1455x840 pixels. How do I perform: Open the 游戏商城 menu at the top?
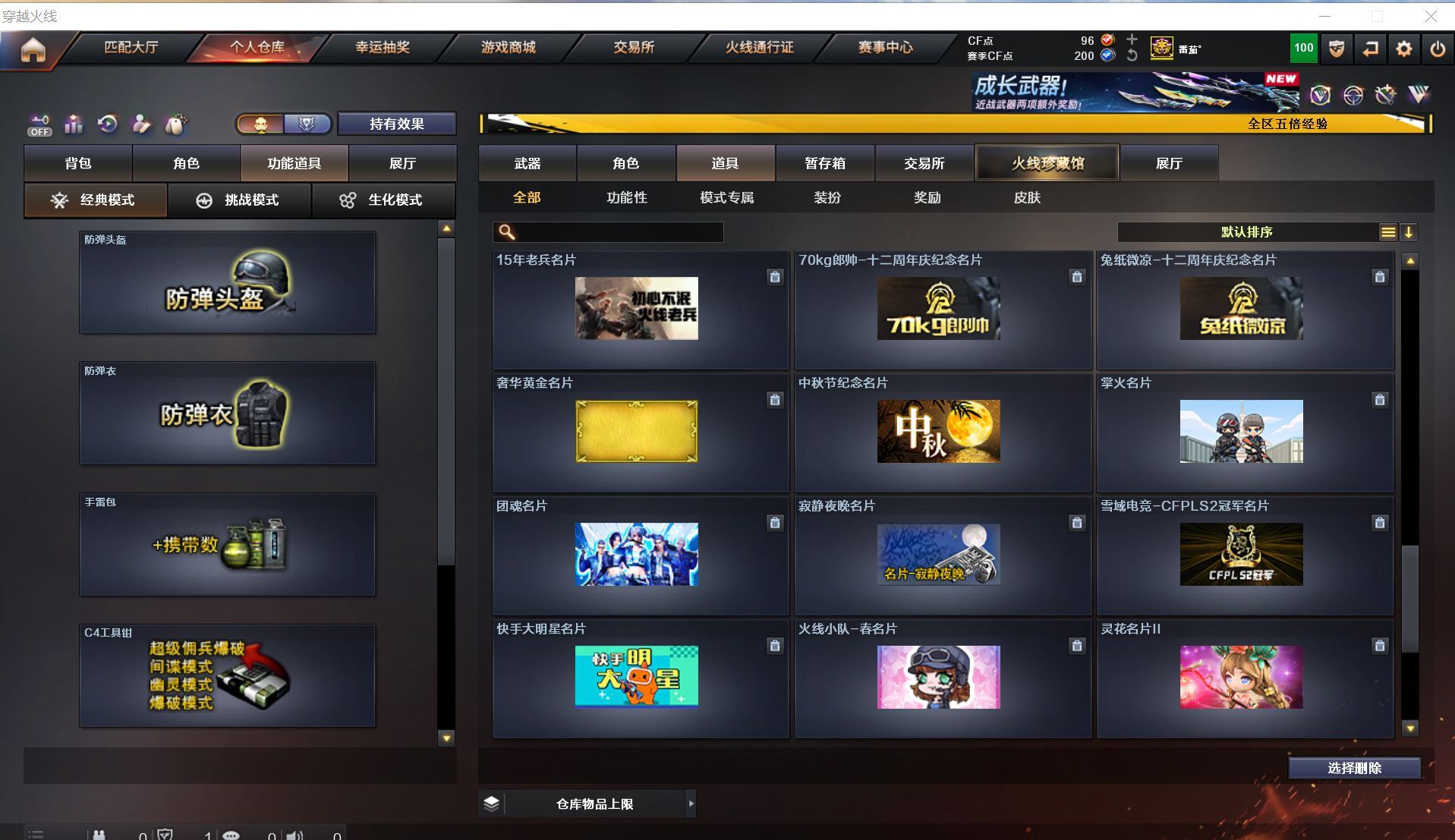507,46
